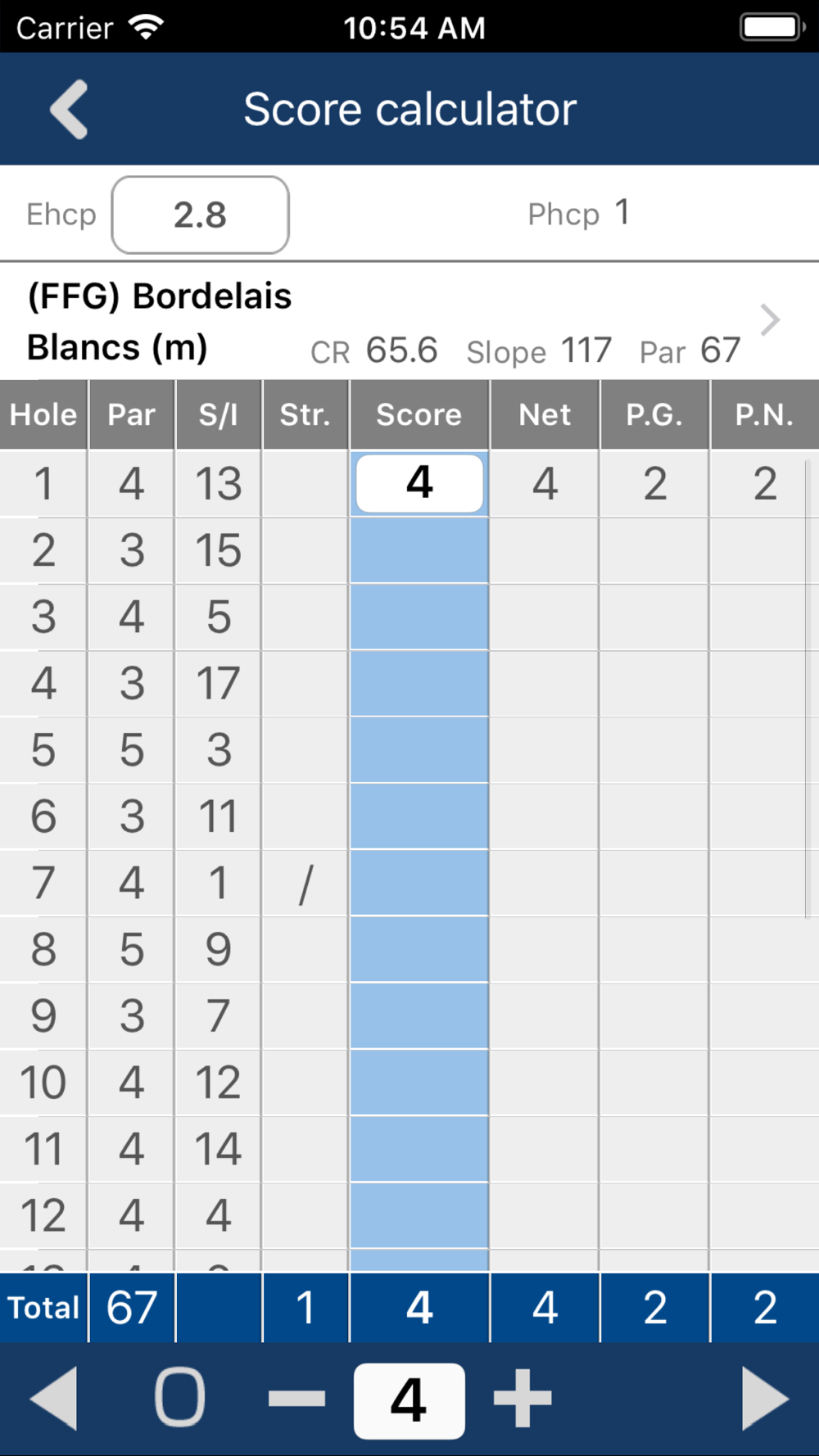Advance to next hole with right triangle
The image size is (819, 1456).
click(766, 1399)
